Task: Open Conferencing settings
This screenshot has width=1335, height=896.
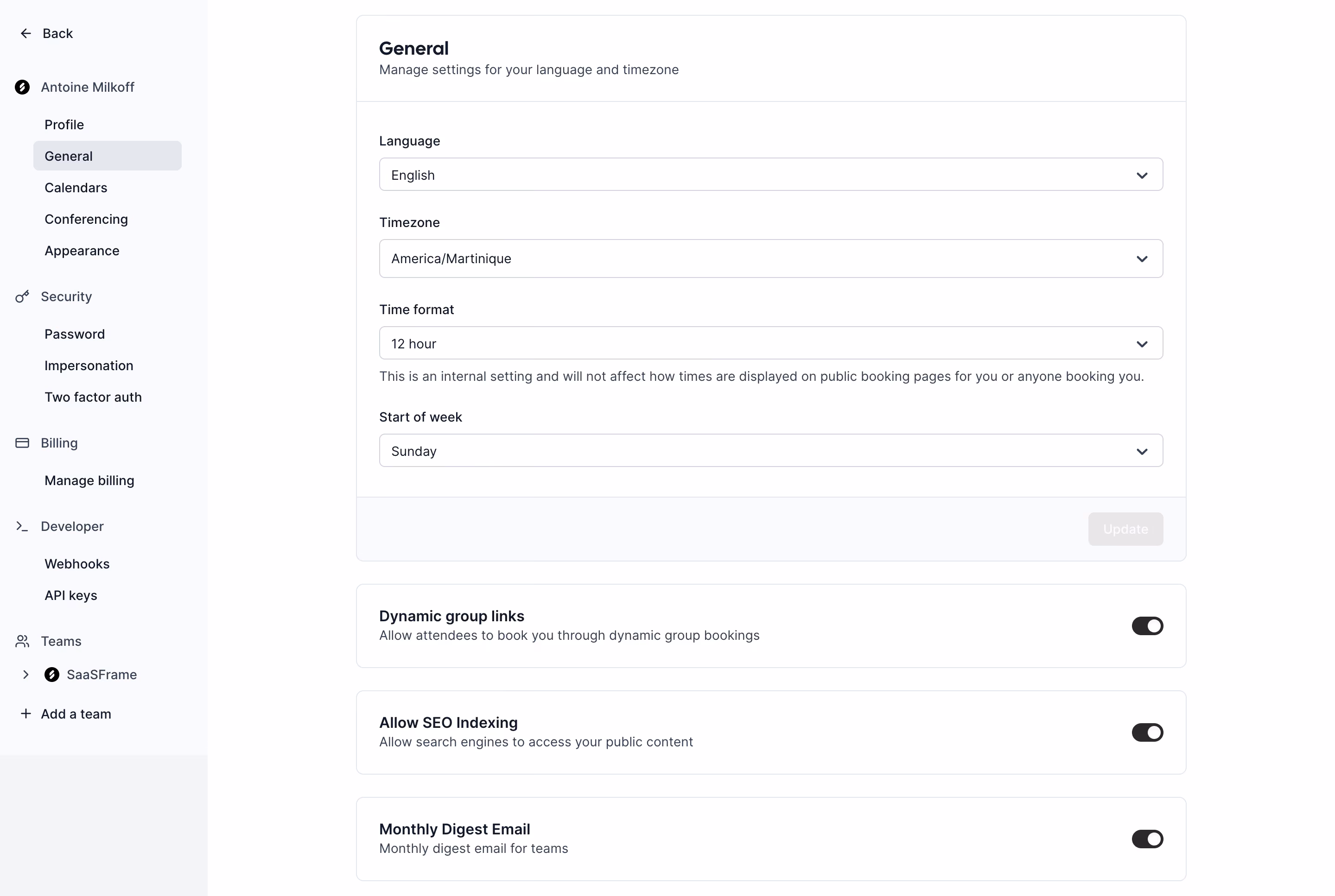Action: point(108,219)
